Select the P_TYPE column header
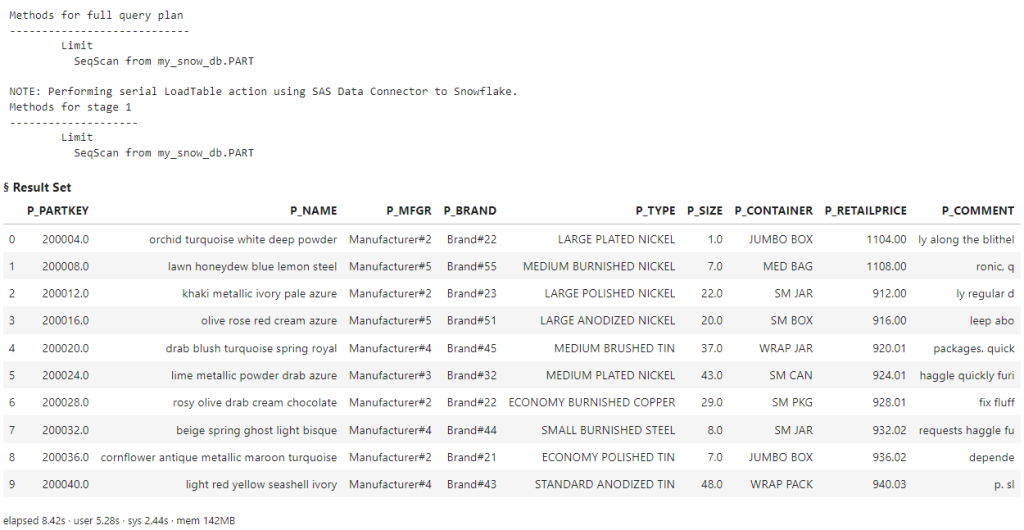 (x=655, y=211)
